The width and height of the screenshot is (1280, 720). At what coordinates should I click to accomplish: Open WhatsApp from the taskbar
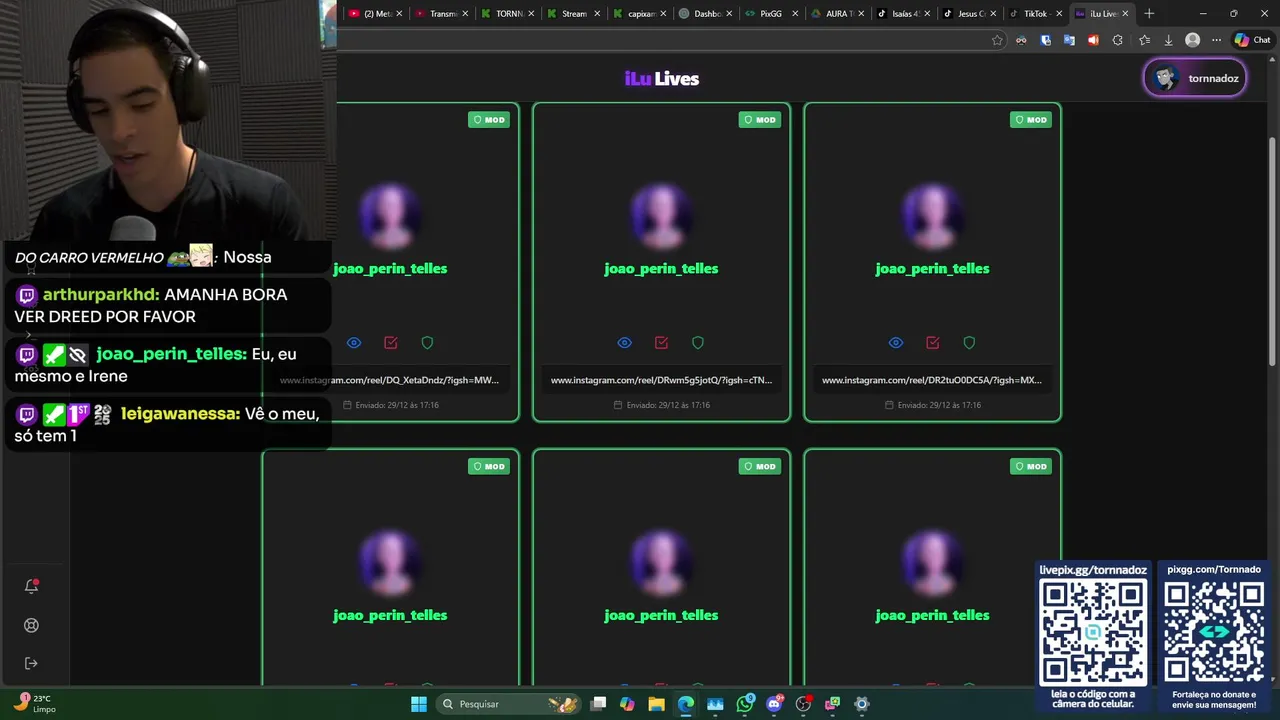745,704
